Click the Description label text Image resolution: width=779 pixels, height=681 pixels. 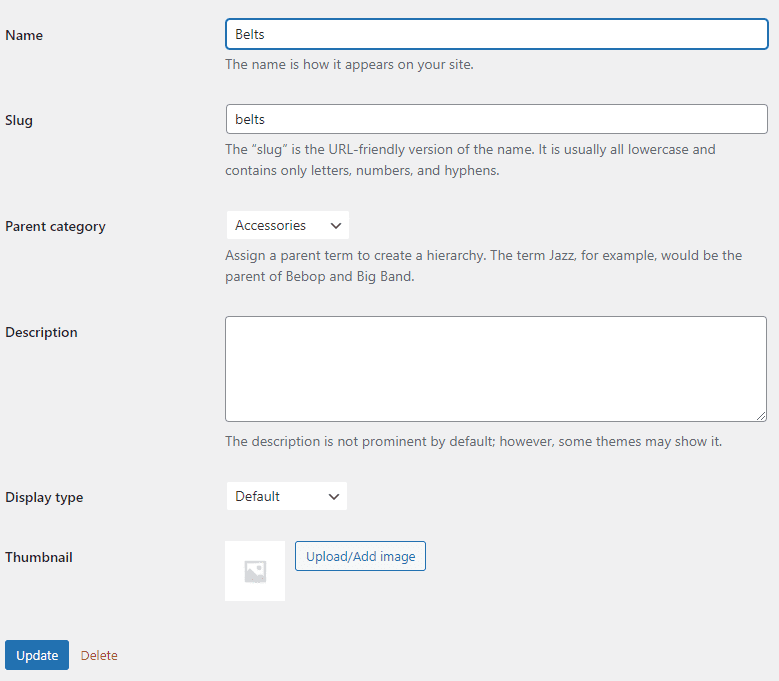click(x=41, y=332)
